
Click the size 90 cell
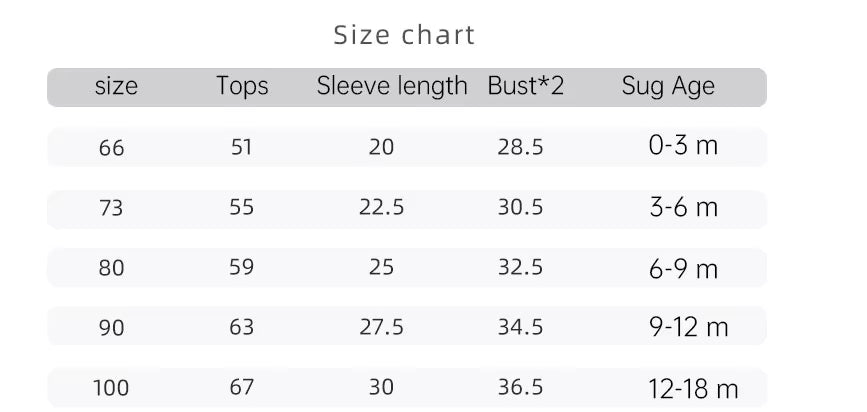(x=112, y=327)
